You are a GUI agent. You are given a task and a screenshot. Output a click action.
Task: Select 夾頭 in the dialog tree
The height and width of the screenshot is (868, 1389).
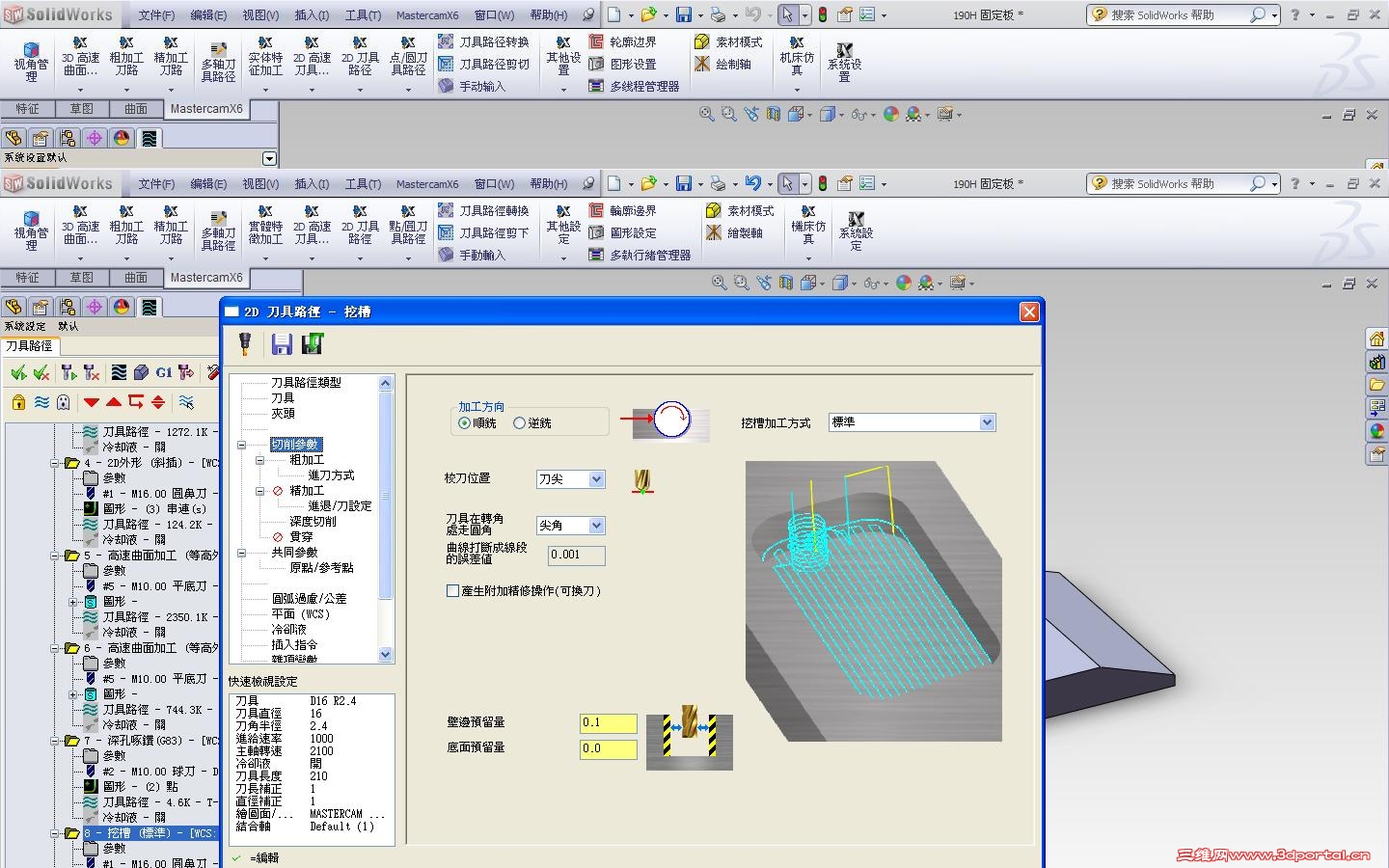(283, 414)
